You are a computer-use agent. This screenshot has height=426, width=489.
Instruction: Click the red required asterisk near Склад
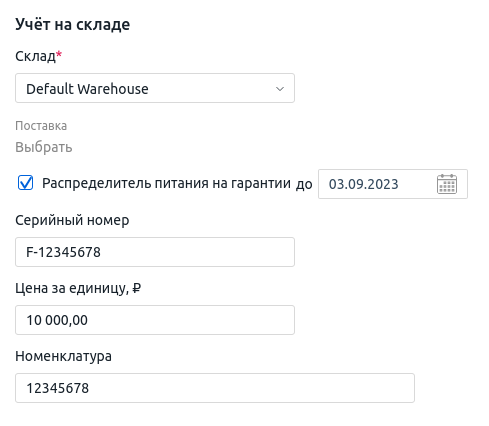(59, 54)
